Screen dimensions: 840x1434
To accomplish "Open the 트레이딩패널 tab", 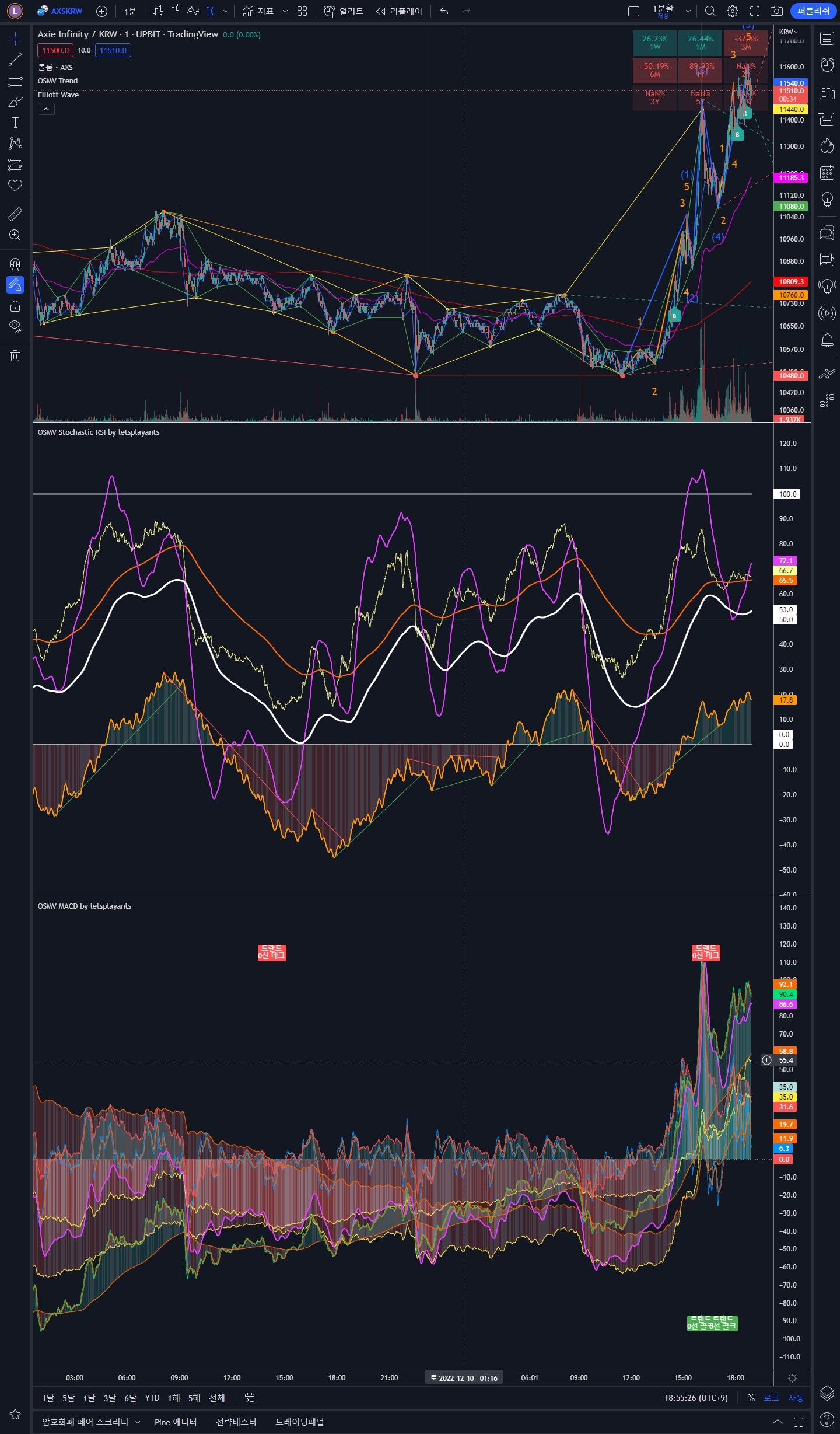I will coord(300,1422).
